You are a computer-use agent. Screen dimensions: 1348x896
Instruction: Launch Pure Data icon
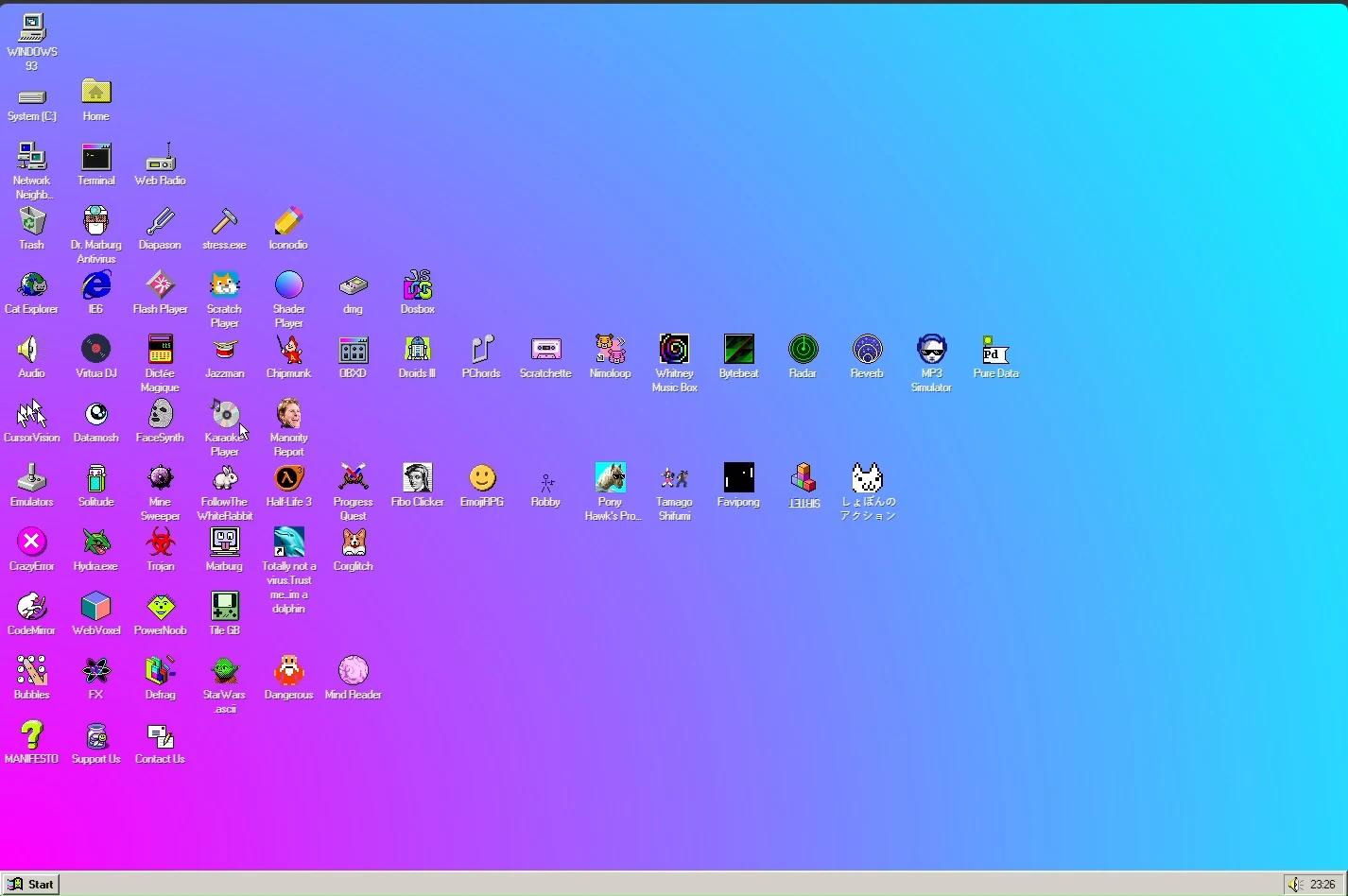coord(995,350)
